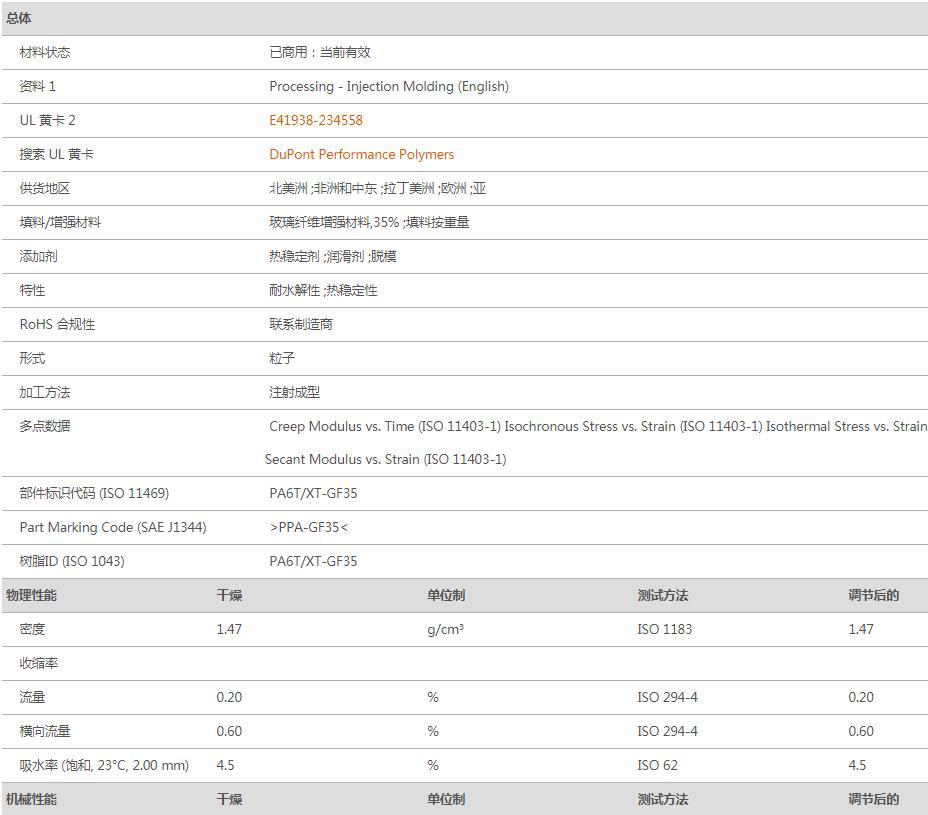Open Processing - Injection Molding (English) document
This screenshot has height=815, width=928.
click(x=388, y=86)
